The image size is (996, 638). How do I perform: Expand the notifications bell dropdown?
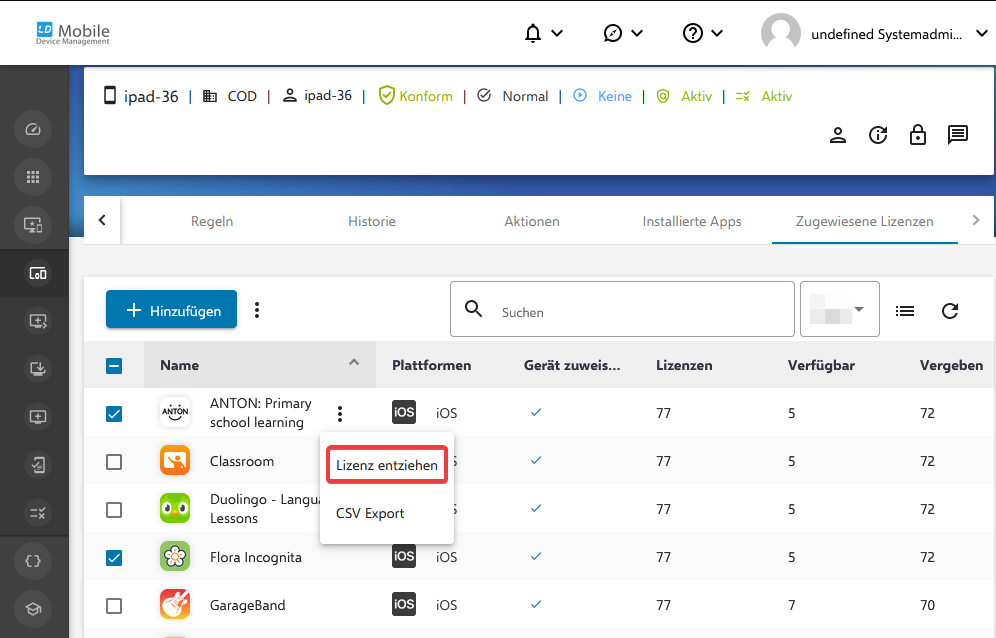pyautogui.click(x=543, y=33)
